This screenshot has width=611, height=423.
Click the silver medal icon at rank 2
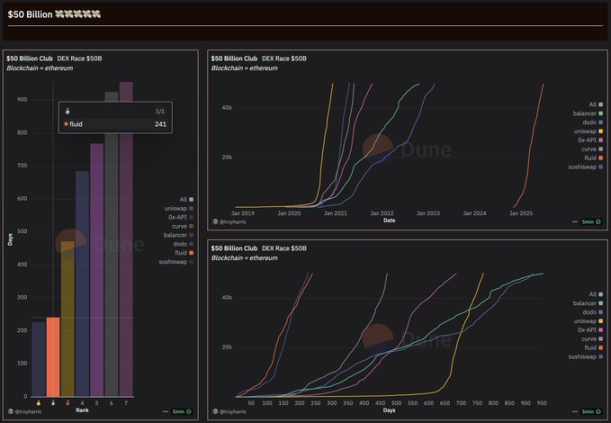coord(53,403)
